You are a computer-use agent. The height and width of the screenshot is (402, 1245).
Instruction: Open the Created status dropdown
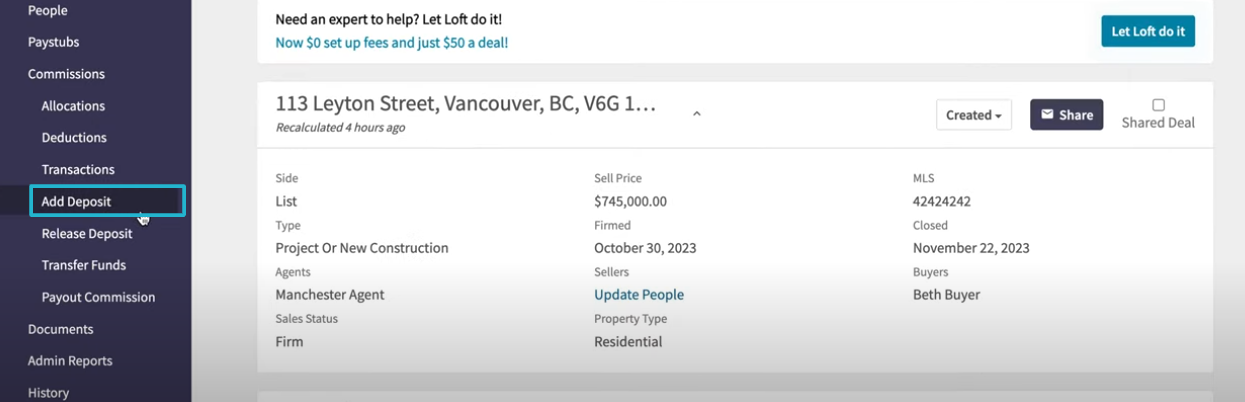tap(974, 115)
